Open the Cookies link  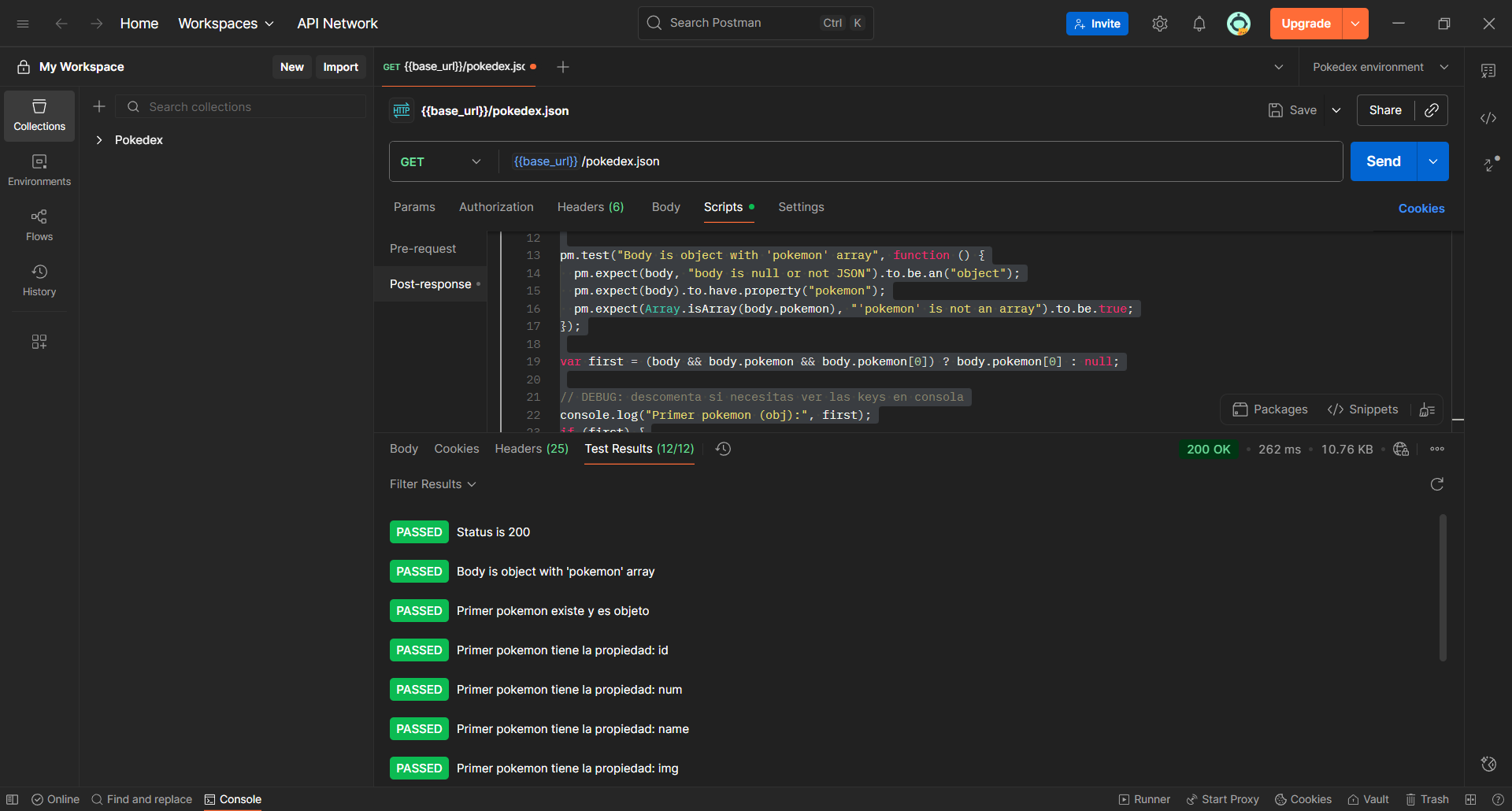coord(1421,209)
